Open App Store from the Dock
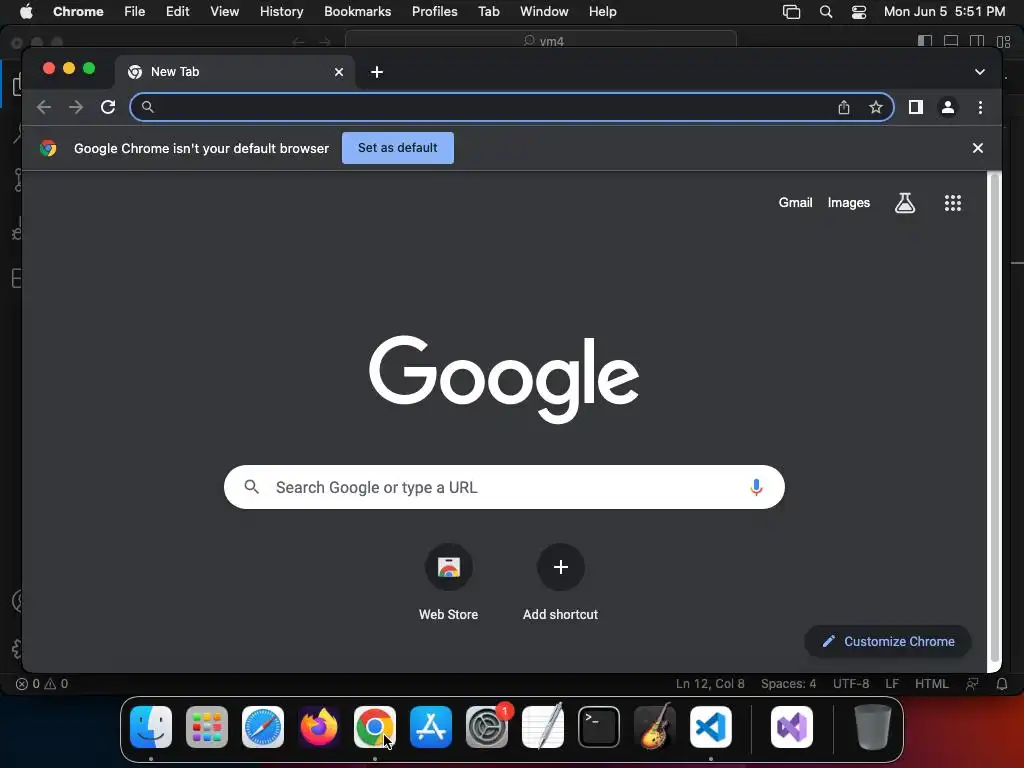The height and width of the screenshot is (768, 1024). pyautogui.click(x=431, y=727)
